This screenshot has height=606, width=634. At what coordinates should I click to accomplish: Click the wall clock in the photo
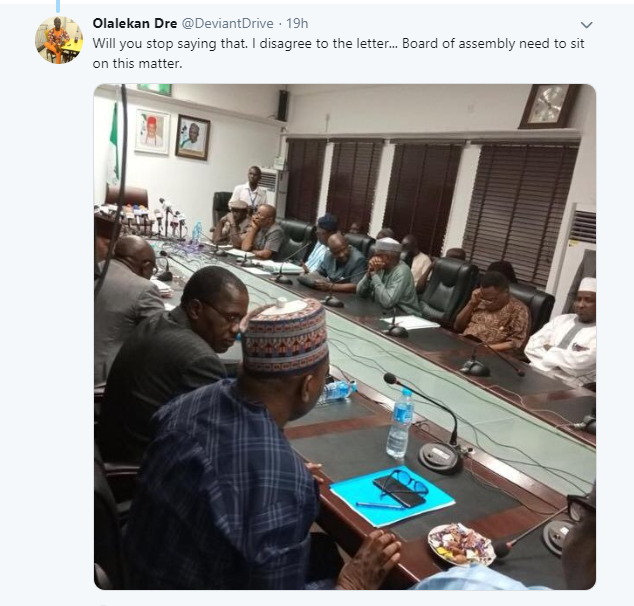(549, 105)
